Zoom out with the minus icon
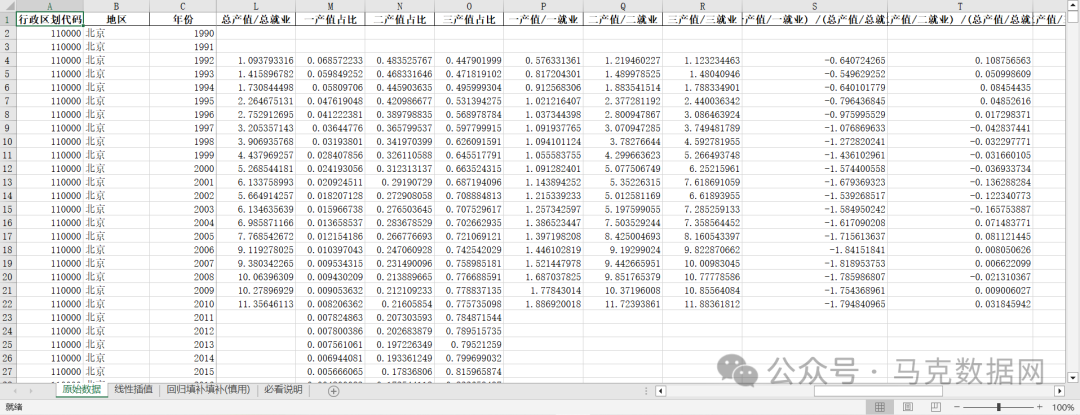 point(955,407)
